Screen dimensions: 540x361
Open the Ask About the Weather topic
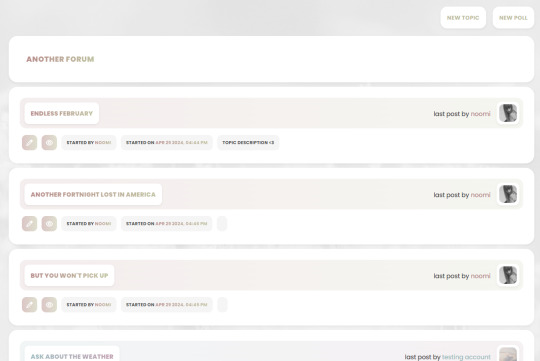tap(72, 356)
